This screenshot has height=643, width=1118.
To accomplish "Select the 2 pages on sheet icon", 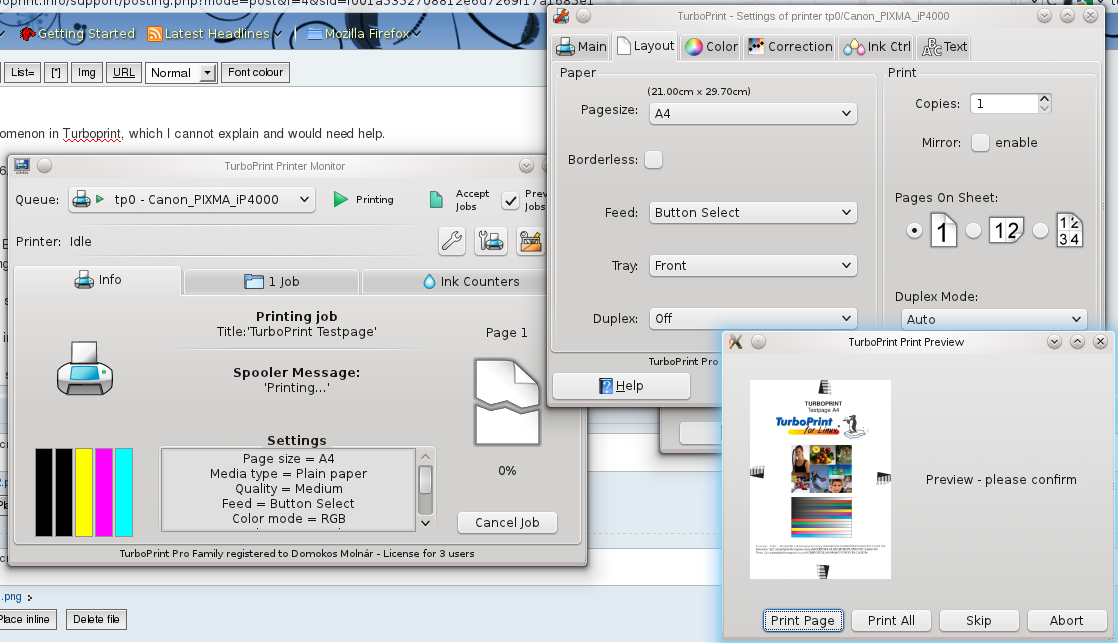I will pos(1005,231).
